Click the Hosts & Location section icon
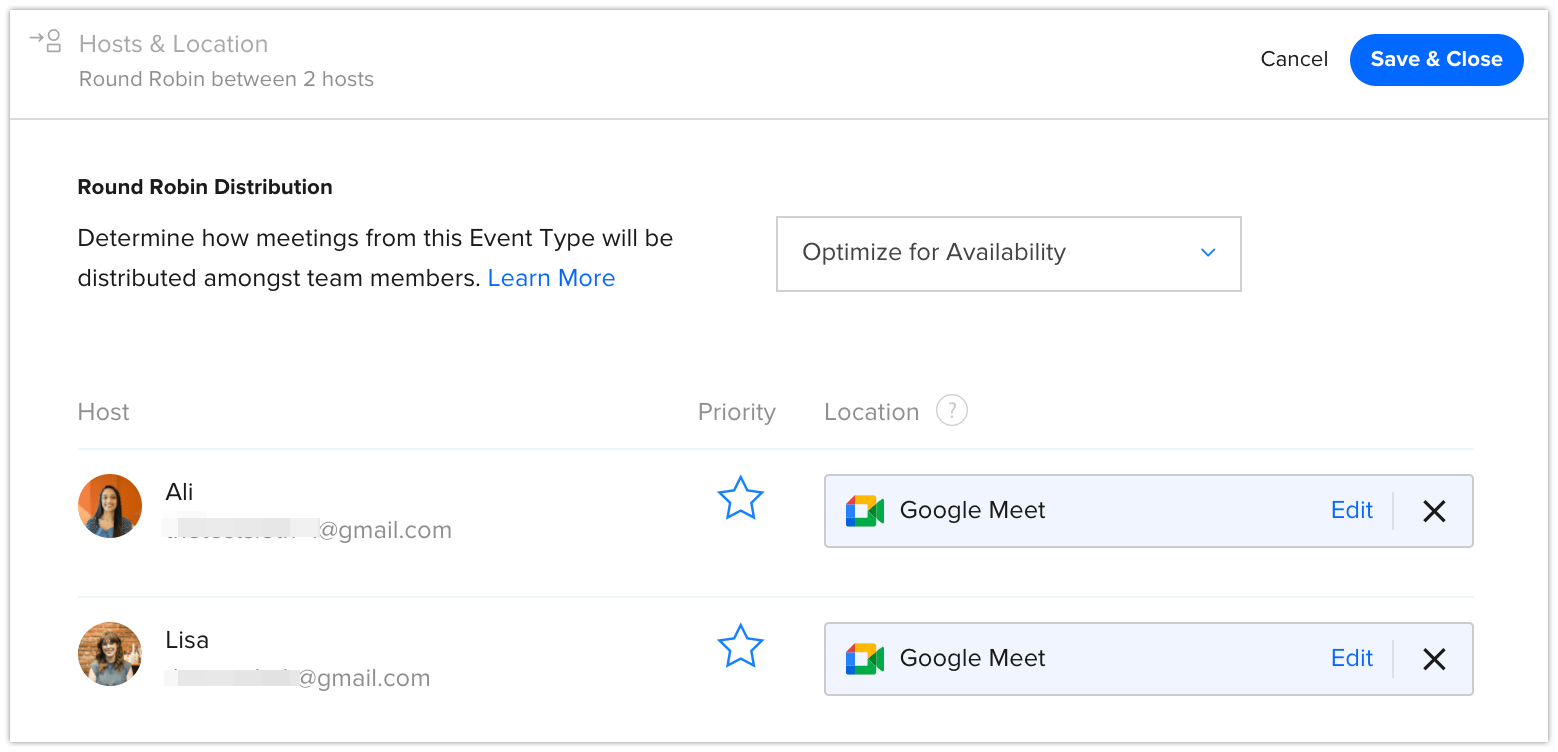The width and height of the screenshot is (1558, 752). (46, 42)
